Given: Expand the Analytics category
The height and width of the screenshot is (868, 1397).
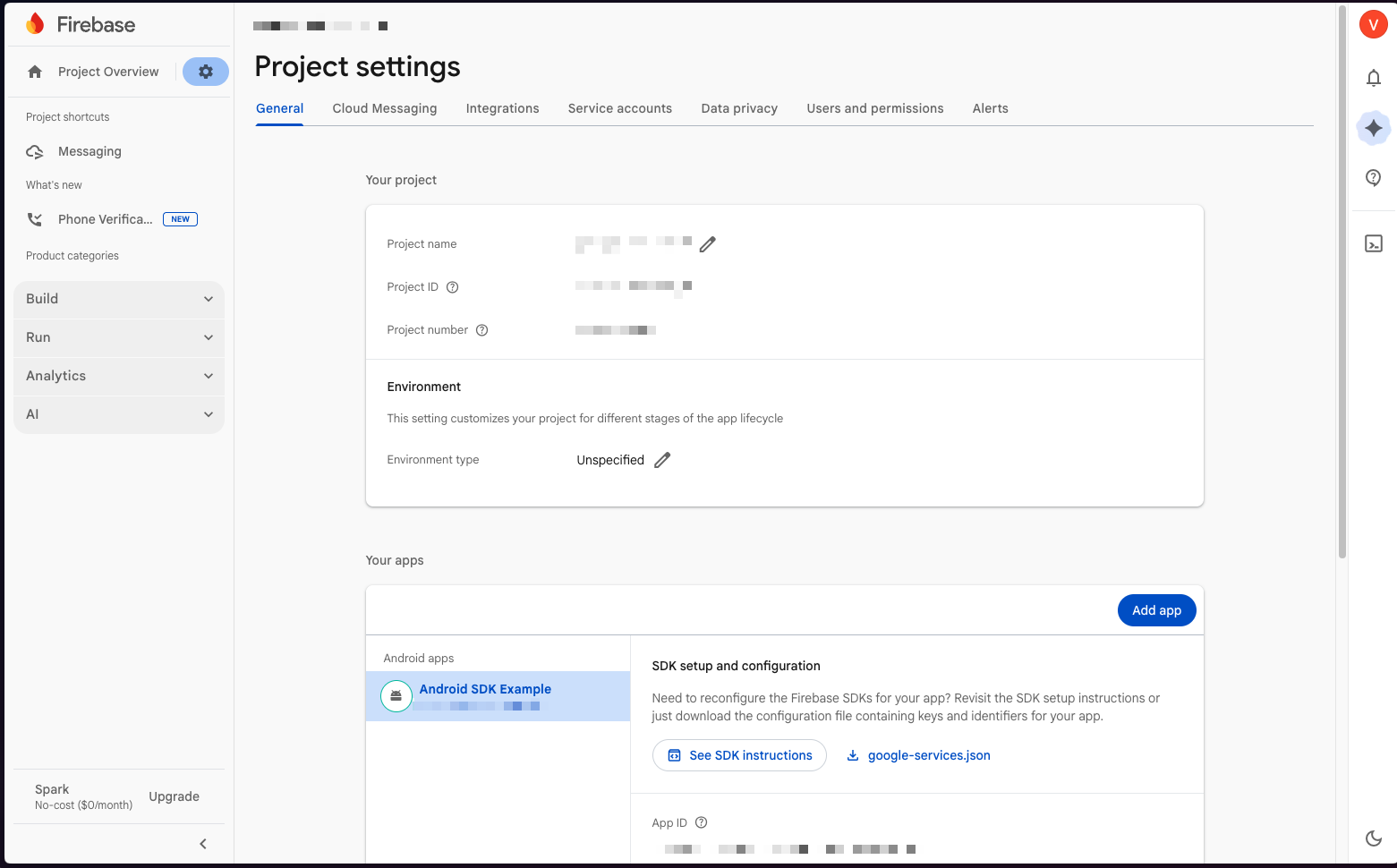Looking at the screenshot, I should click(x=118, y=376).
